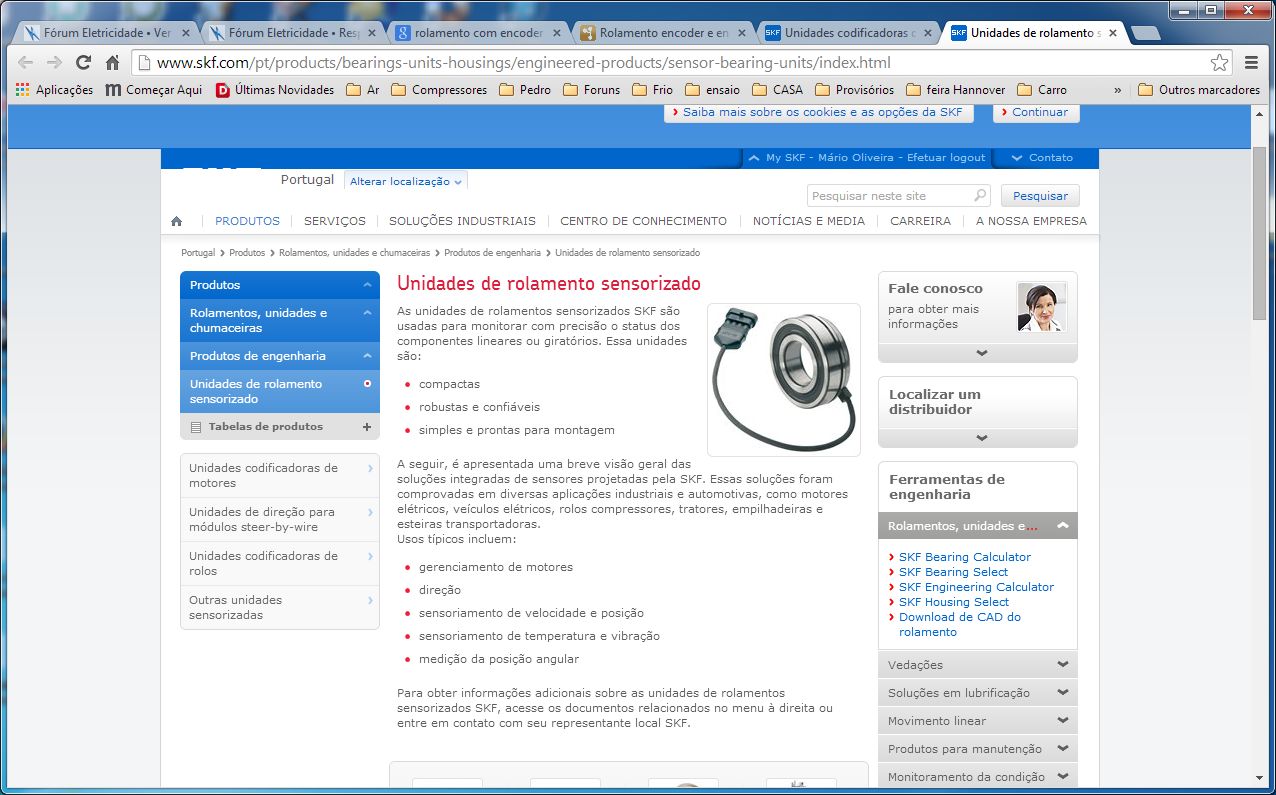Select the Unidades de rolamento sensorizado radio marker

[x=367, y=384]
